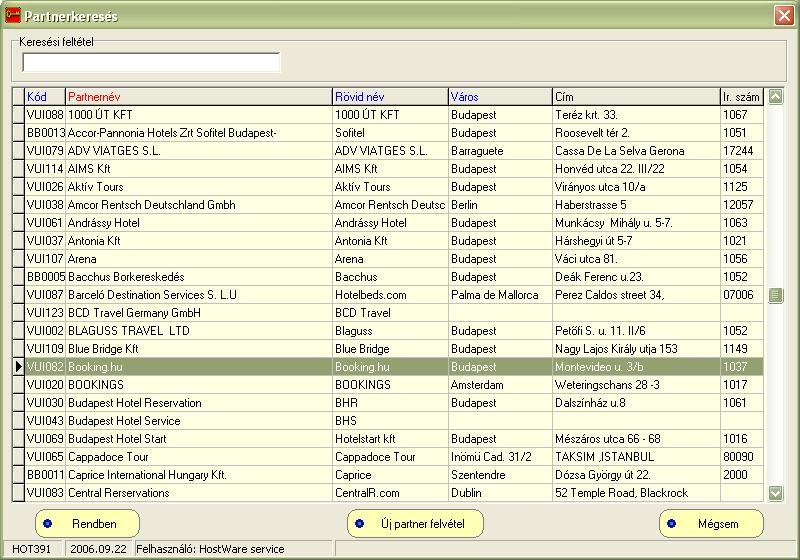This screenshot has width=800, height=560.
Task: Select Cappadoce Tour partner name
Action: pyautogui.click(x=108, y=457)
